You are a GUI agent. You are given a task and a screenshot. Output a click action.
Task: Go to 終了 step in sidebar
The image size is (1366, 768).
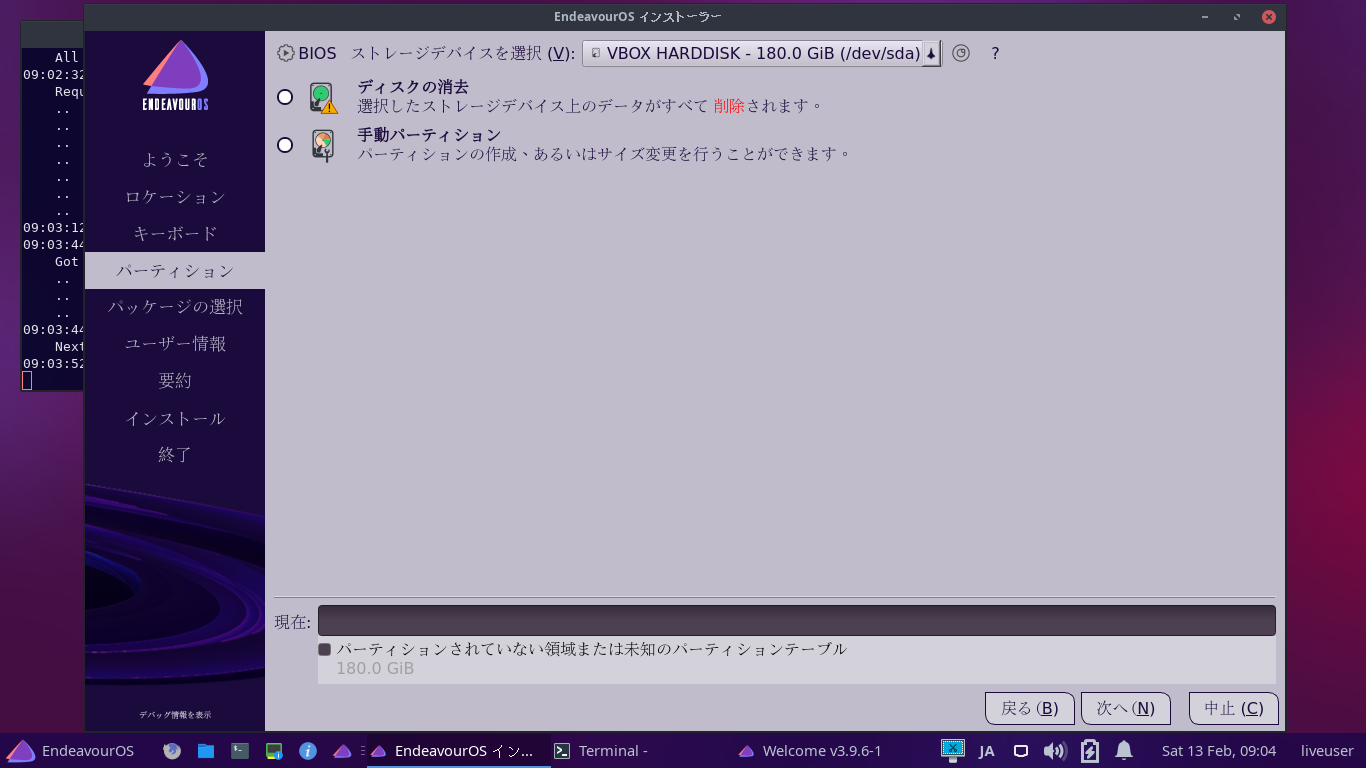175,455
